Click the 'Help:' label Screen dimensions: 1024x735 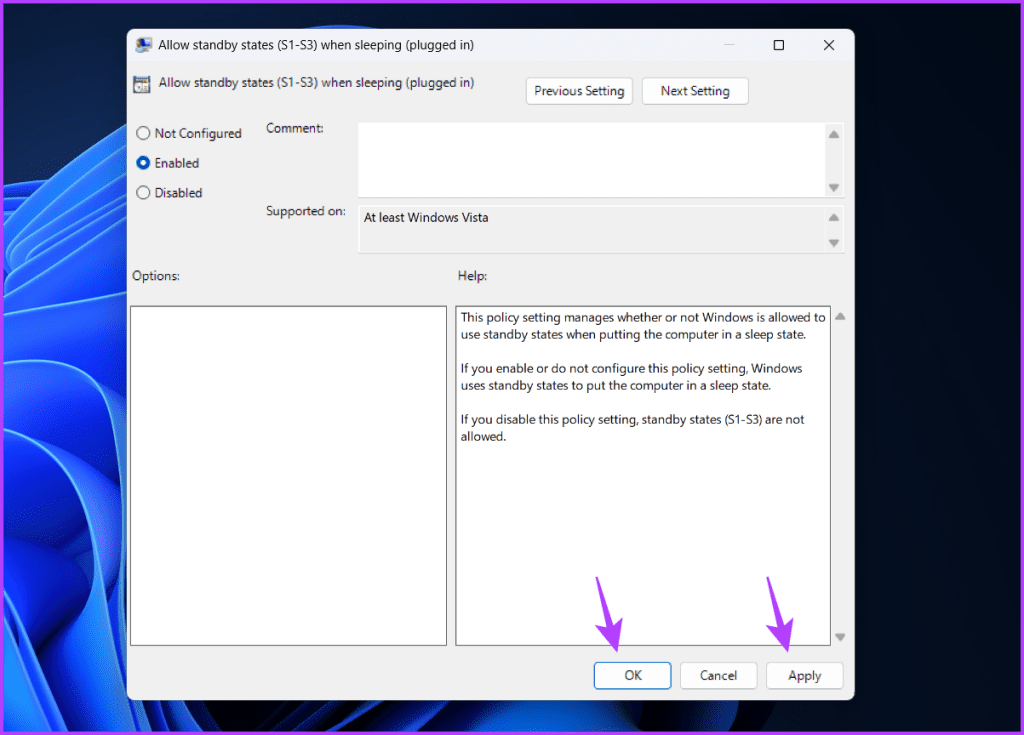[472, 276]
